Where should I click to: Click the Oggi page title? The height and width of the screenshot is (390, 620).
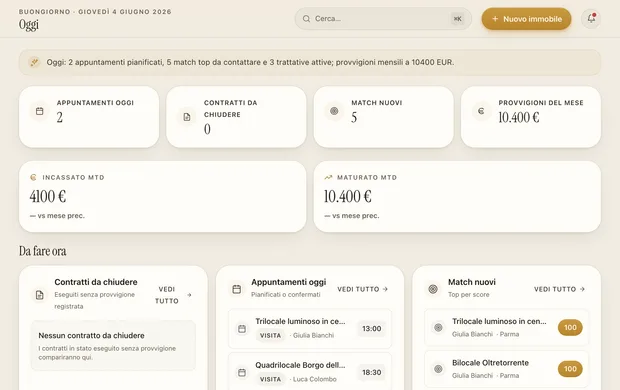click(x=29, y=25)
